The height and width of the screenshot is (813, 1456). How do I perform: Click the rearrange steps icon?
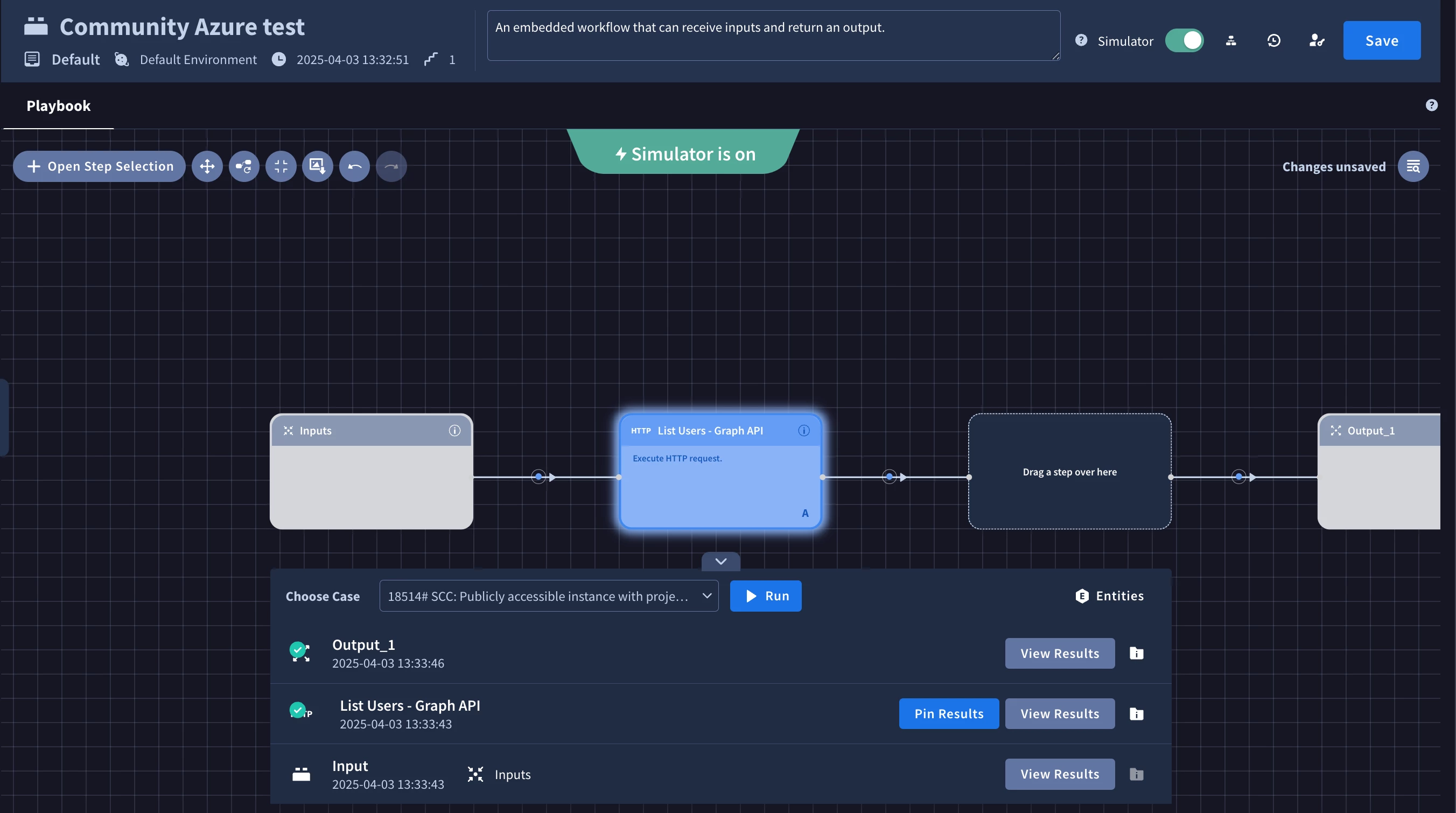pyautogui.click(x=243, y=166)
